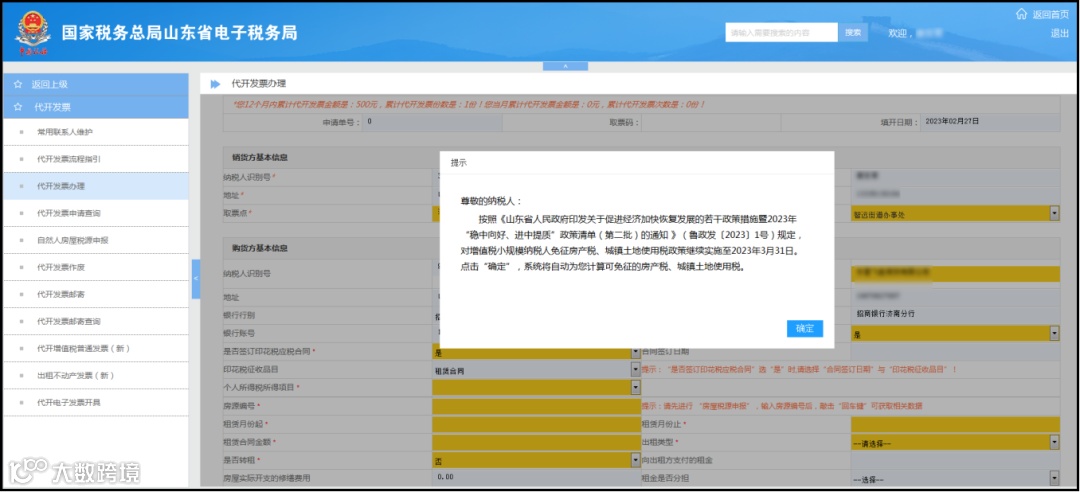Image resolution: width=1080 pixels, height=492 pixels.
Task: Click the 房源编号 input field
Action: click(x=537, y=407)
